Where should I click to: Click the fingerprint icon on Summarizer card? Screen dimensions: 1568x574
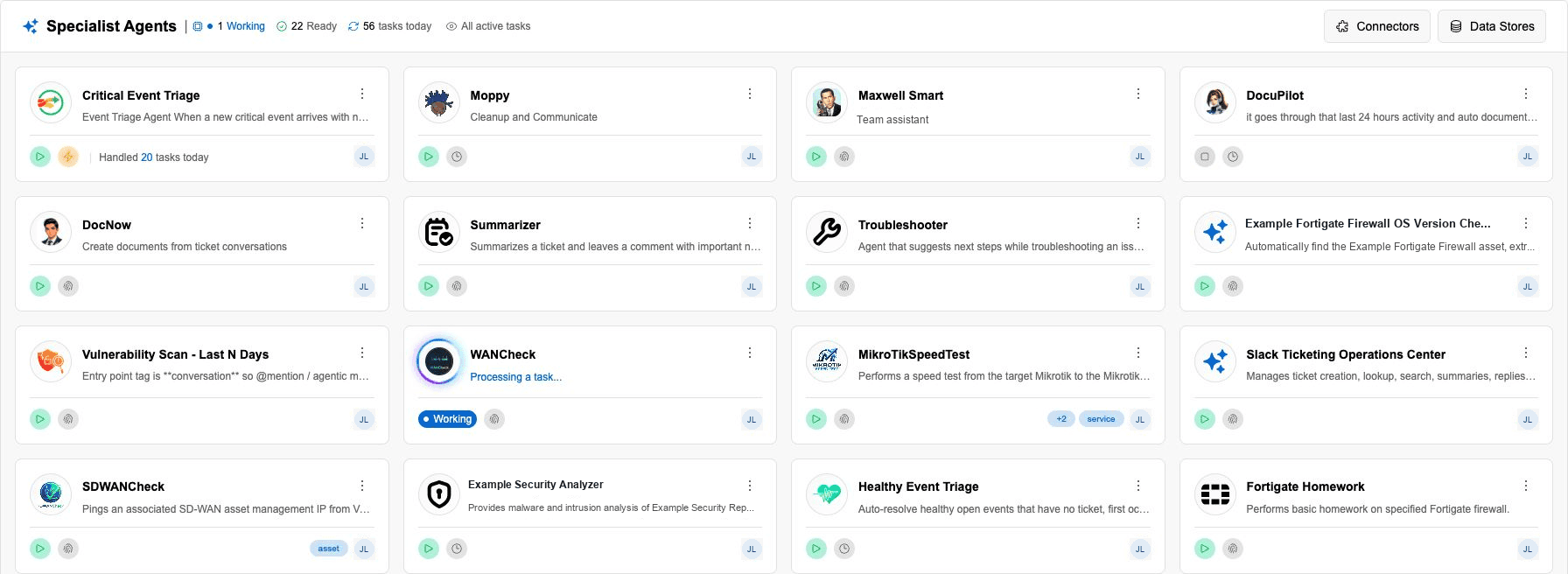pyautogui.click(x=457, y=286)
